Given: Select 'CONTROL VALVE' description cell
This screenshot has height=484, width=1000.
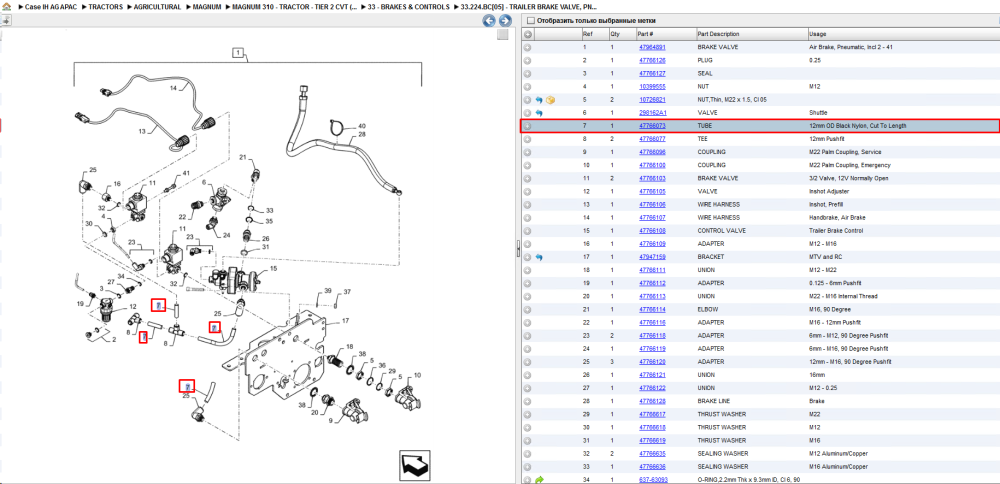Looking at the screenshot, I should click(721, 231).
